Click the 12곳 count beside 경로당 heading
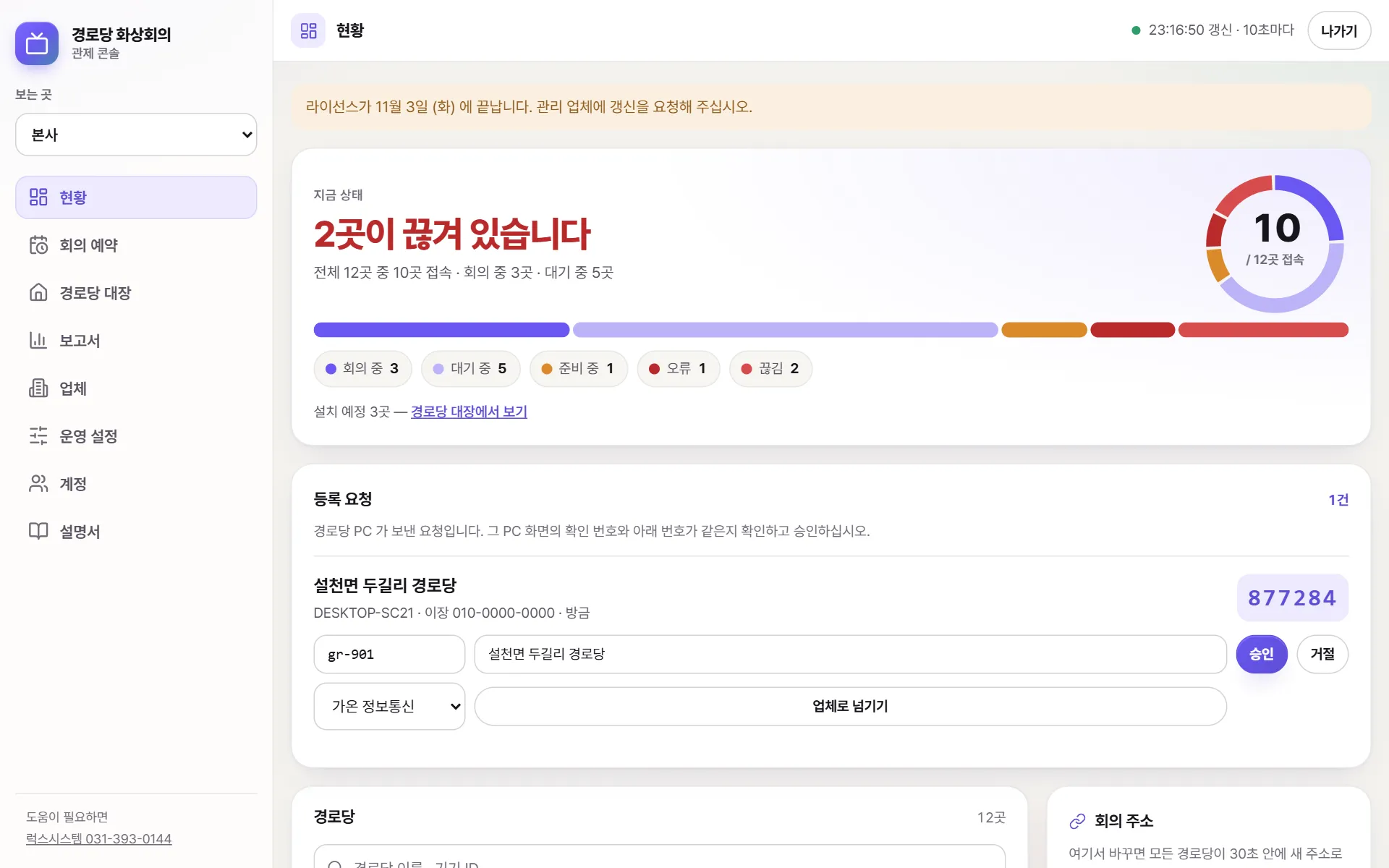This screenshot has height=868, width=1389. tap(991, 817)
